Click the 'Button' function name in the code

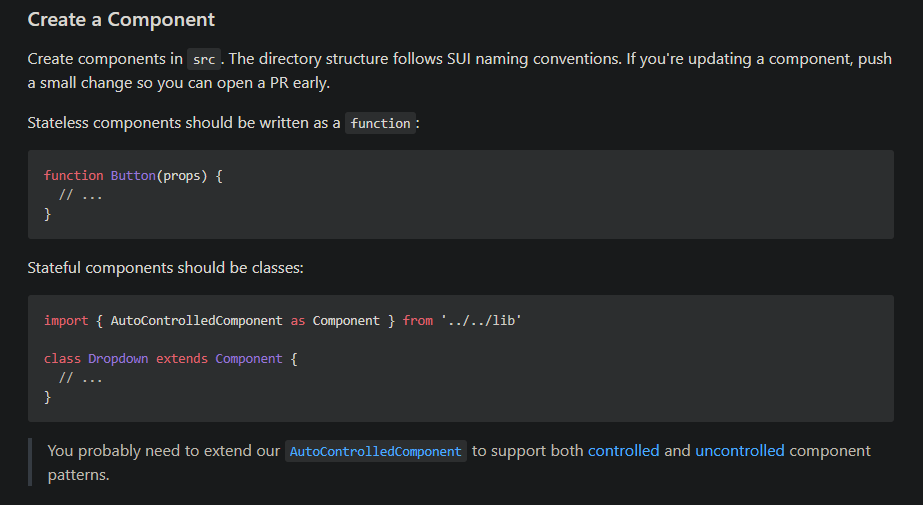(x=133, y=175)
